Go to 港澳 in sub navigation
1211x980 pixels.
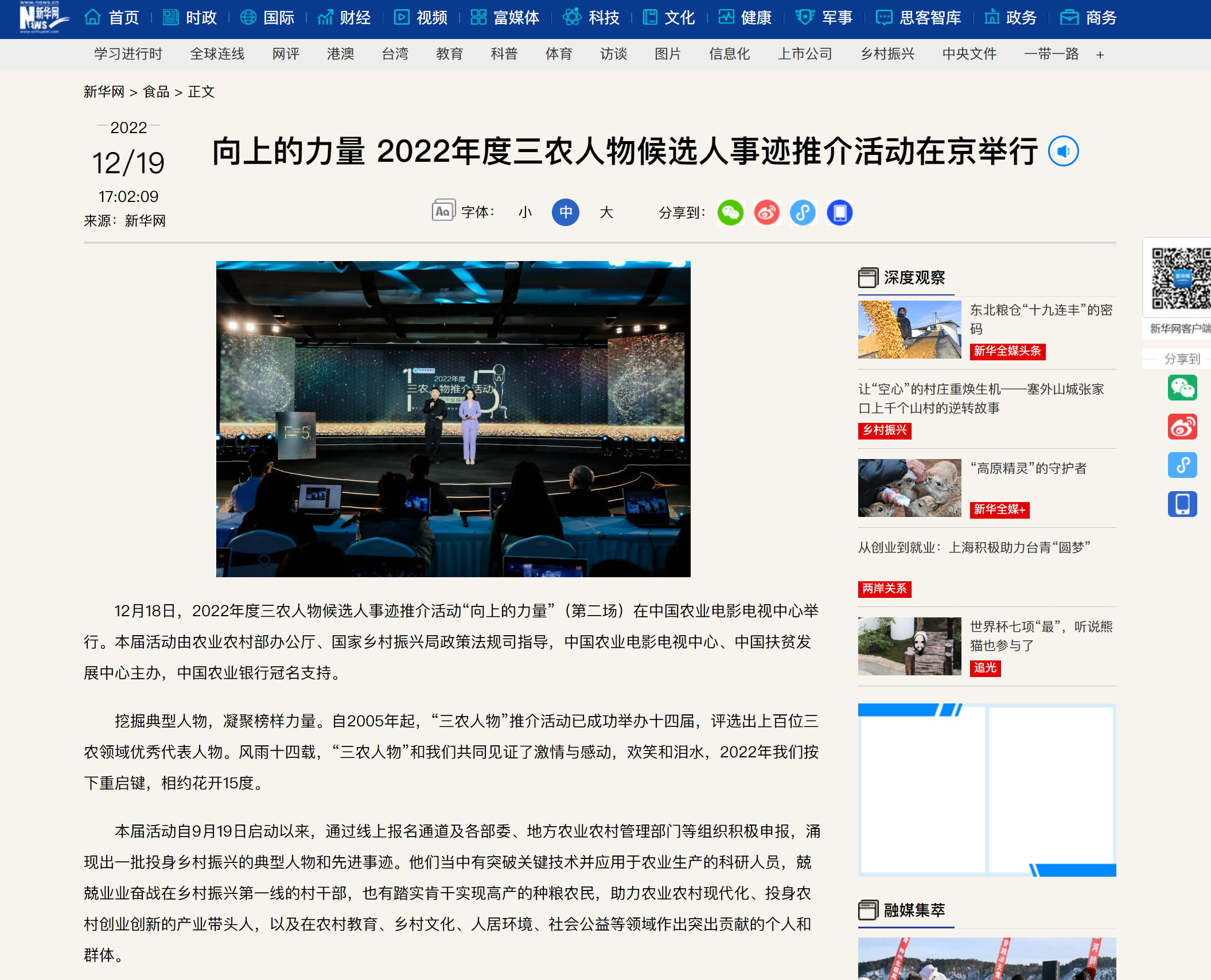point(340,54)
